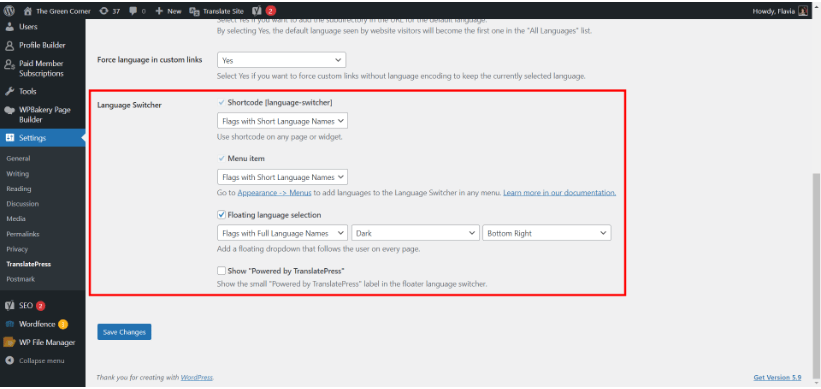The image size is (821, 389).
Task: Open the Bottom Right position dropdown
Action: tap(547, 234)
